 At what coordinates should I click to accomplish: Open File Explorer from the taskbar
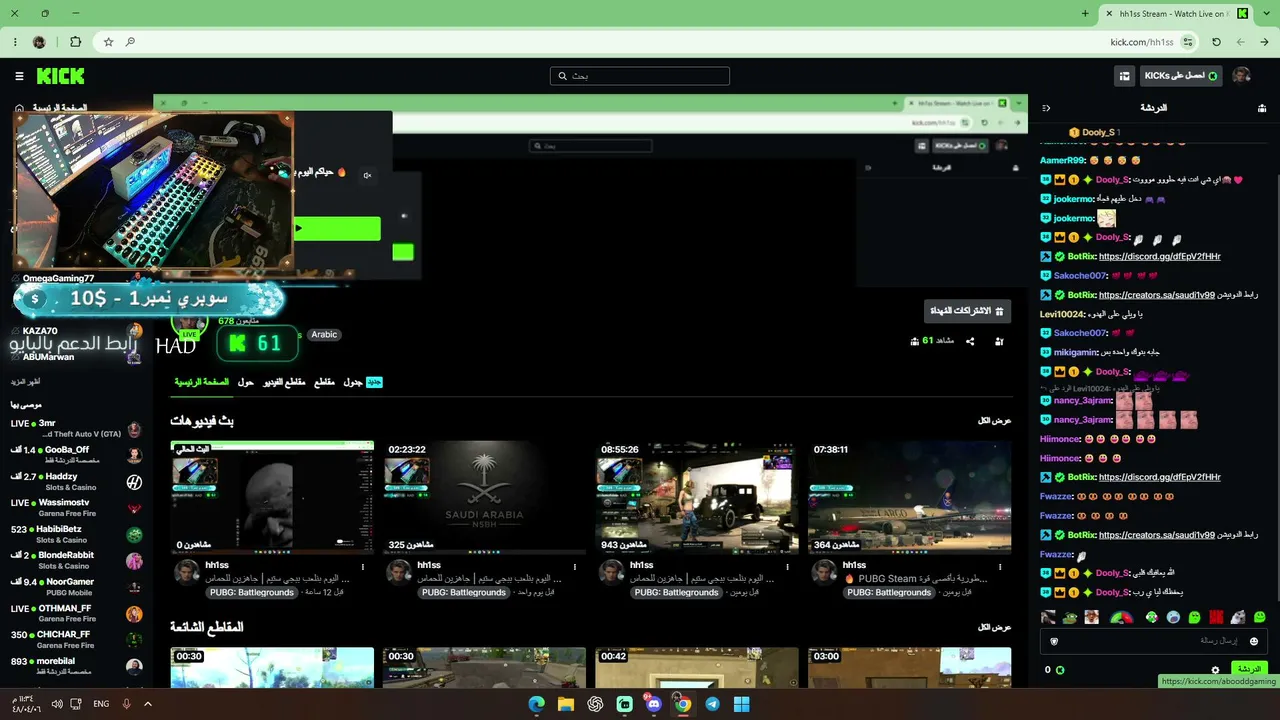[x=566, y=704]
